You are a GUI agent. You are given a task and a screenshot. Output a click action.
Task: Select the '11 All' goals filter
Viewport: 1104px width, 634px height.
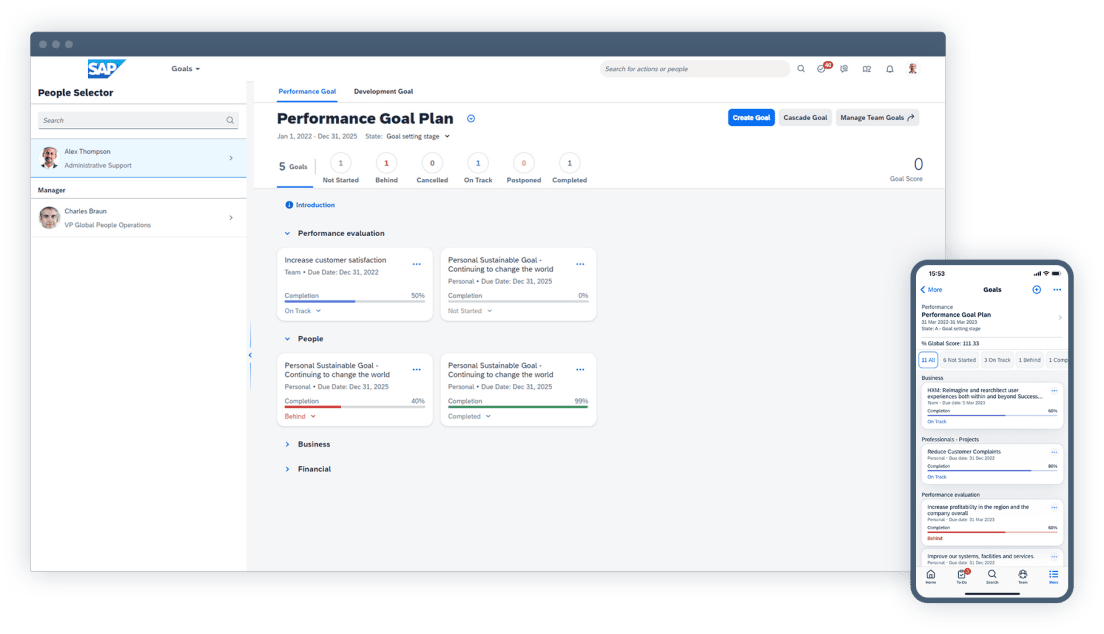[928, 358]
